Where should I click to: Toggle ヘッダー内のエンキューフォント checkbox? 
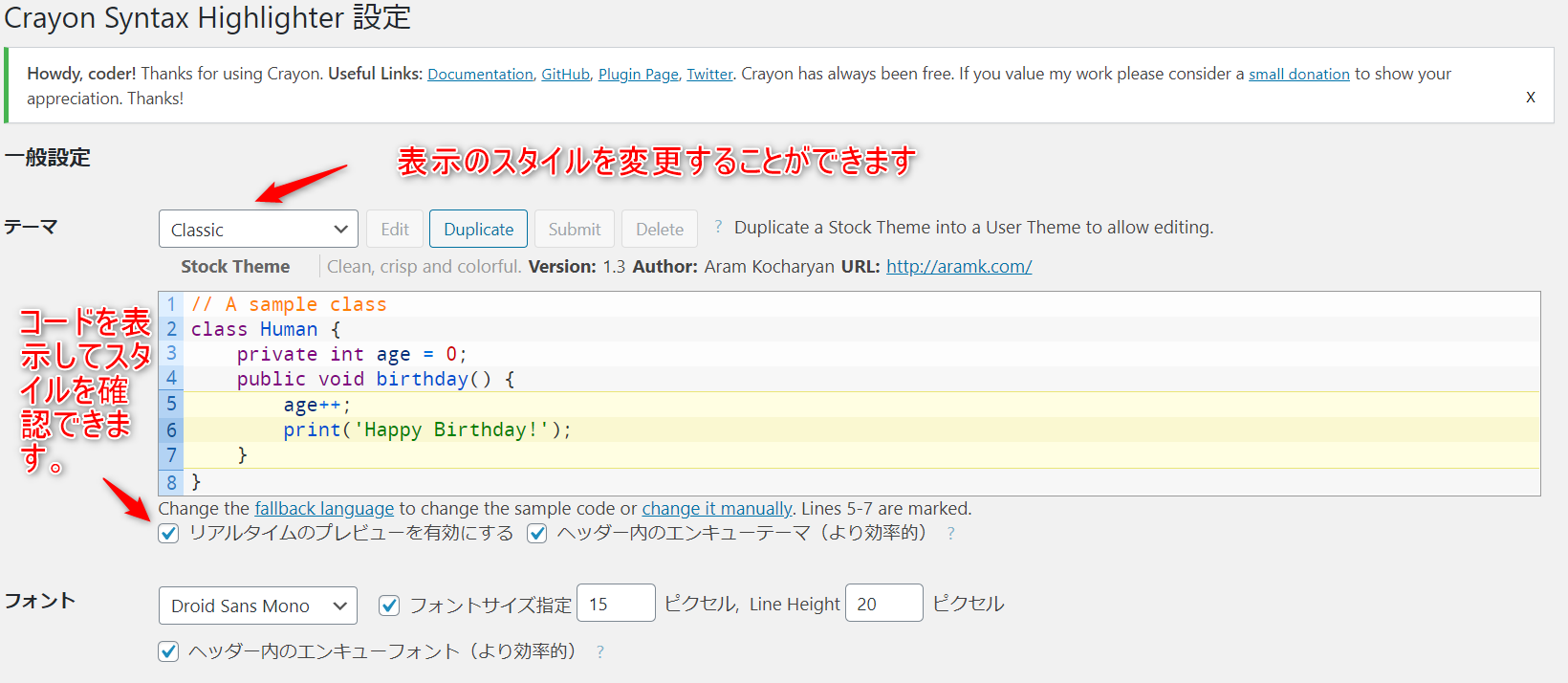tap(169, 651)
